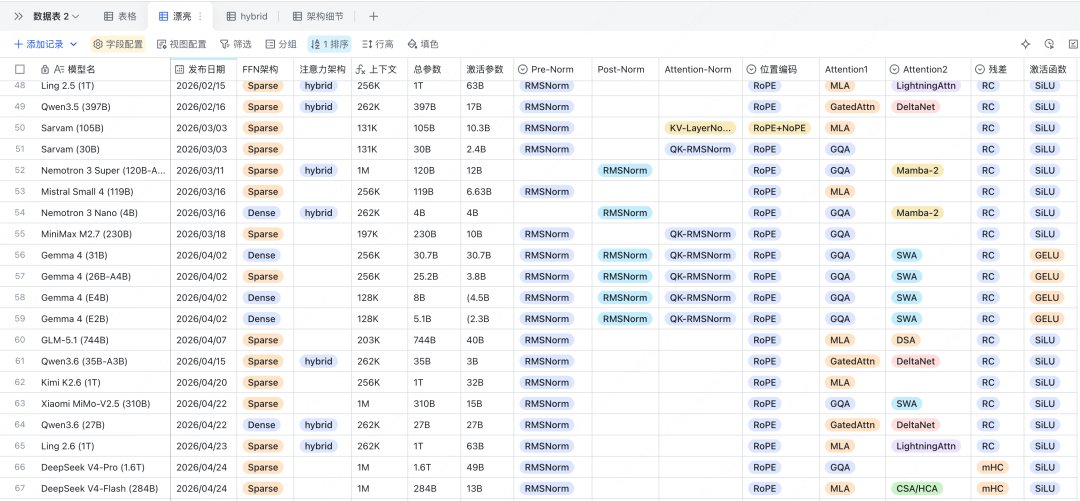The height and width of the screenshot is (501, 1080).
Task: Click the 2026/04/07 release date cell
Action: coord(203,340)
